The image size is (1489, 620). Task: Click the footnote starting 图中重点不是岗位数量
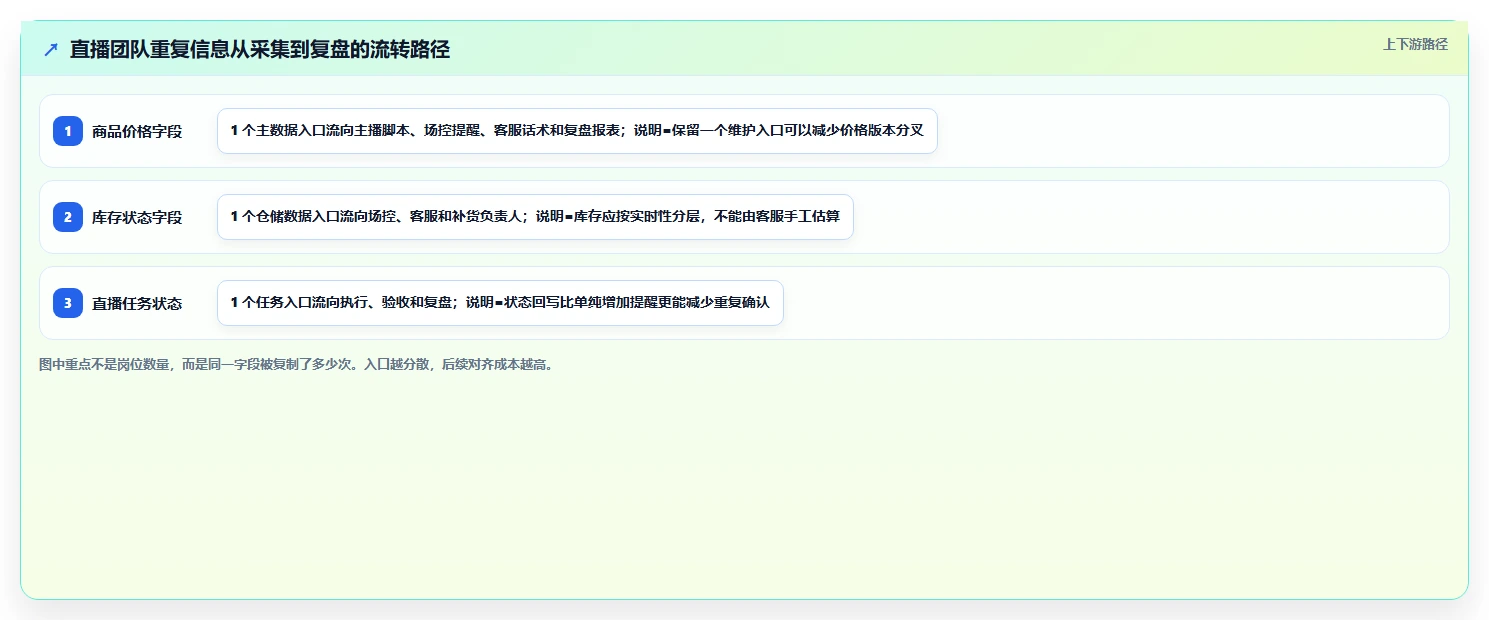click(297, 365)
